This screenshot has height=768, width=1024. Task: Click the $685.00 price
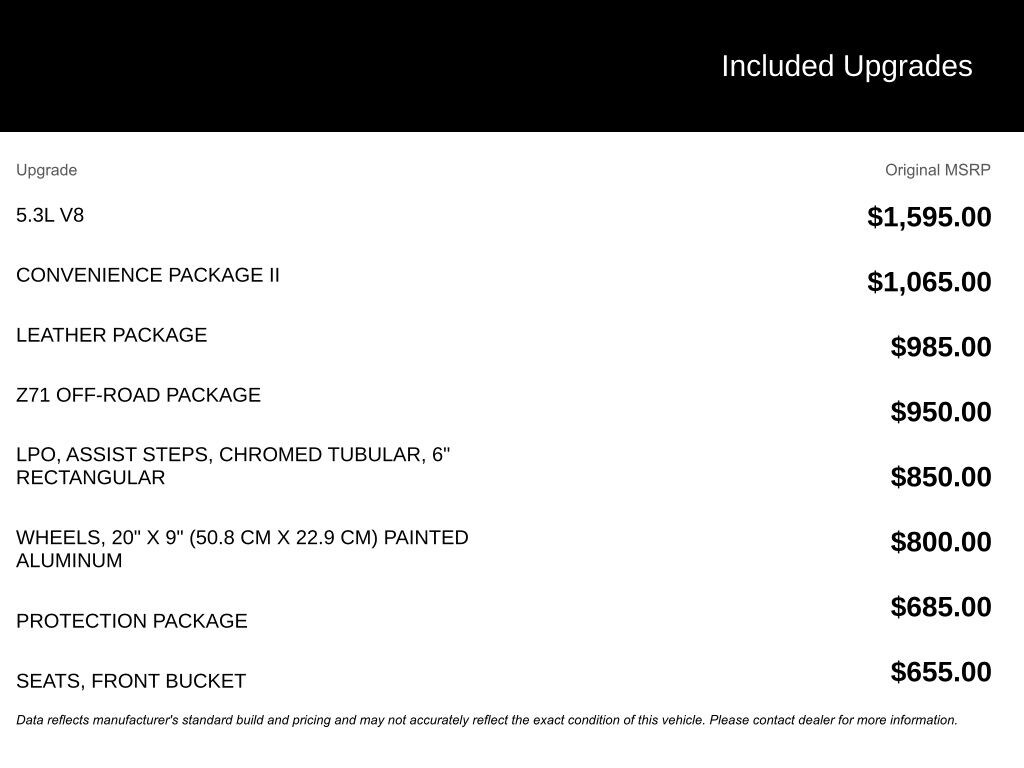(x=941, y=607)
